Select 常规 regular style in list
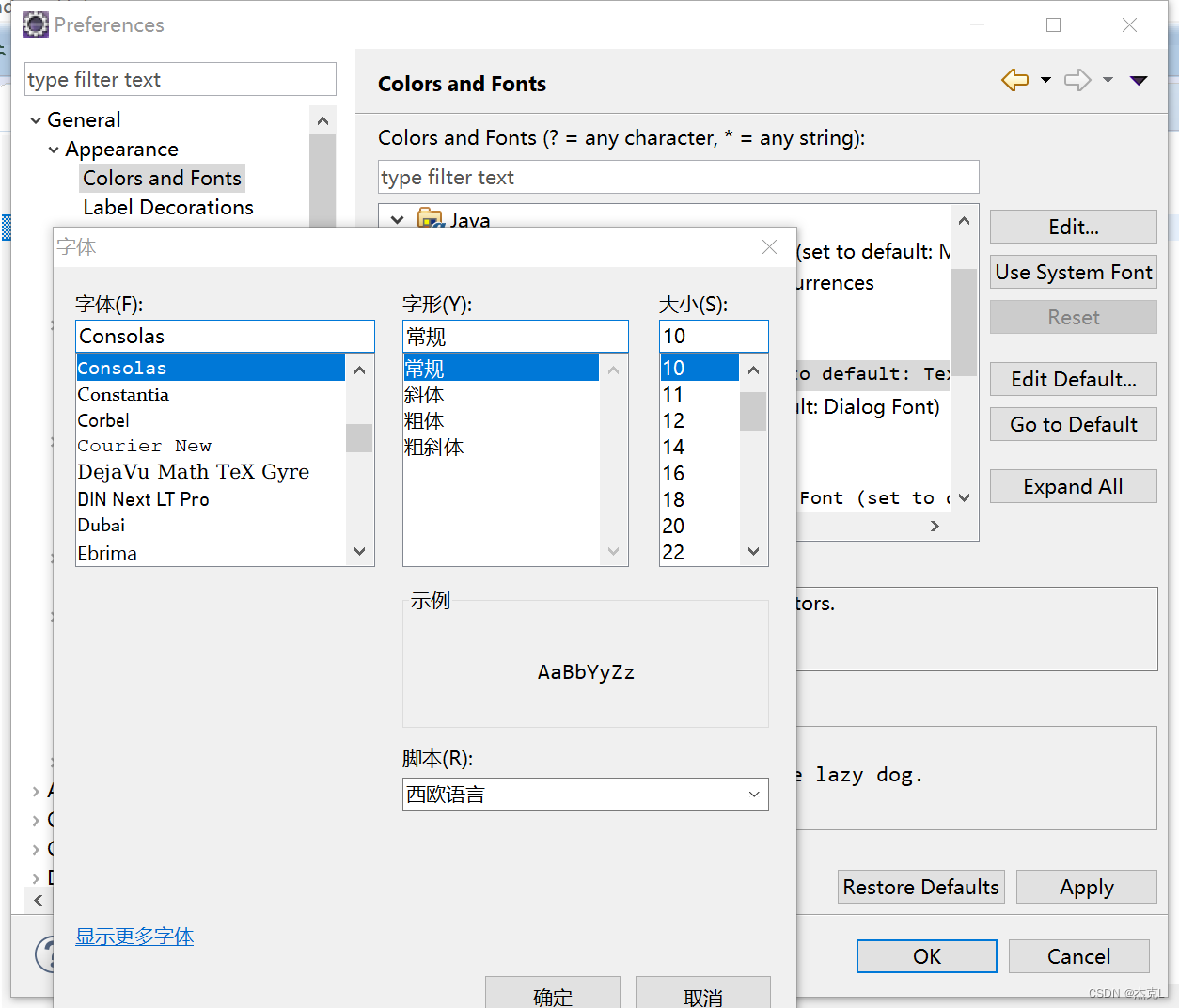The height and width of the screenshot is (1008, 1179). point(501,368)
